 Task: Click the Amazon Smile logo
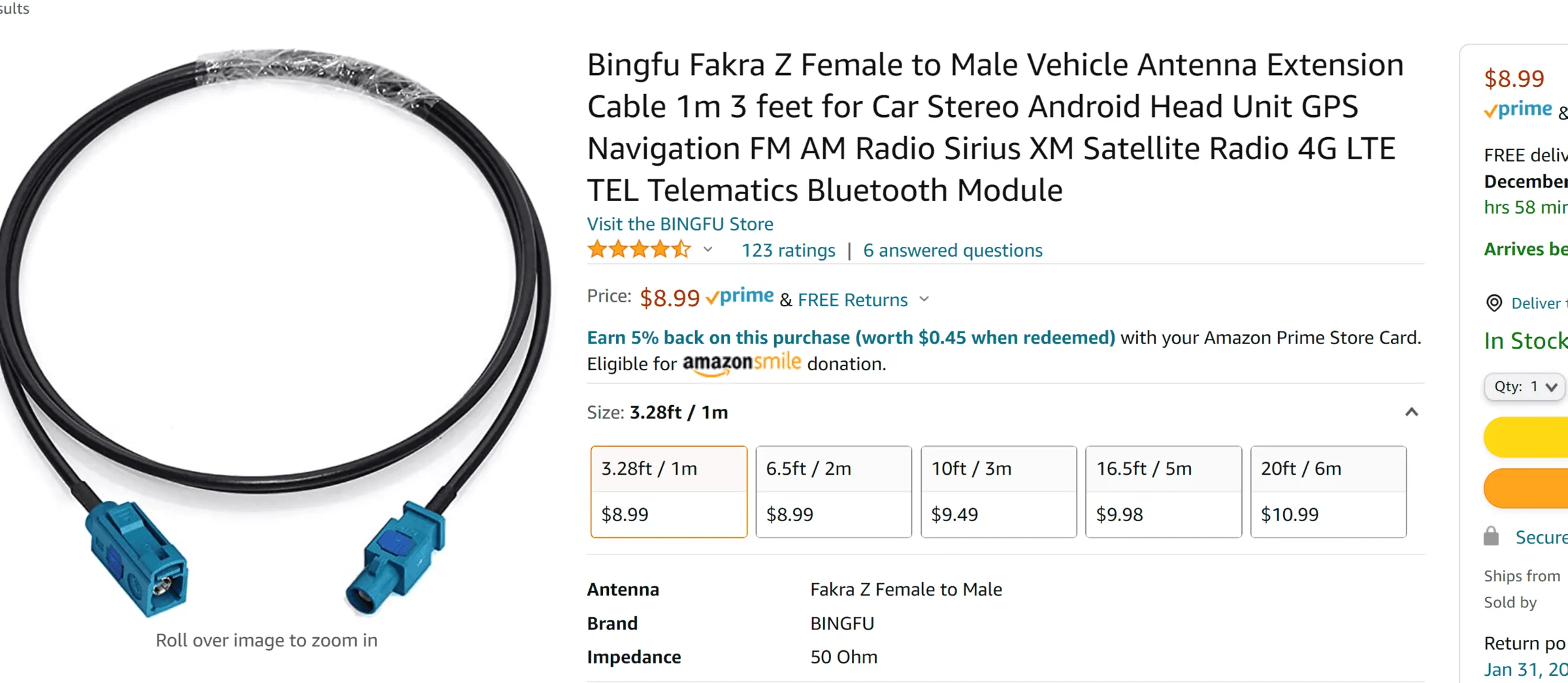(742, 364)
